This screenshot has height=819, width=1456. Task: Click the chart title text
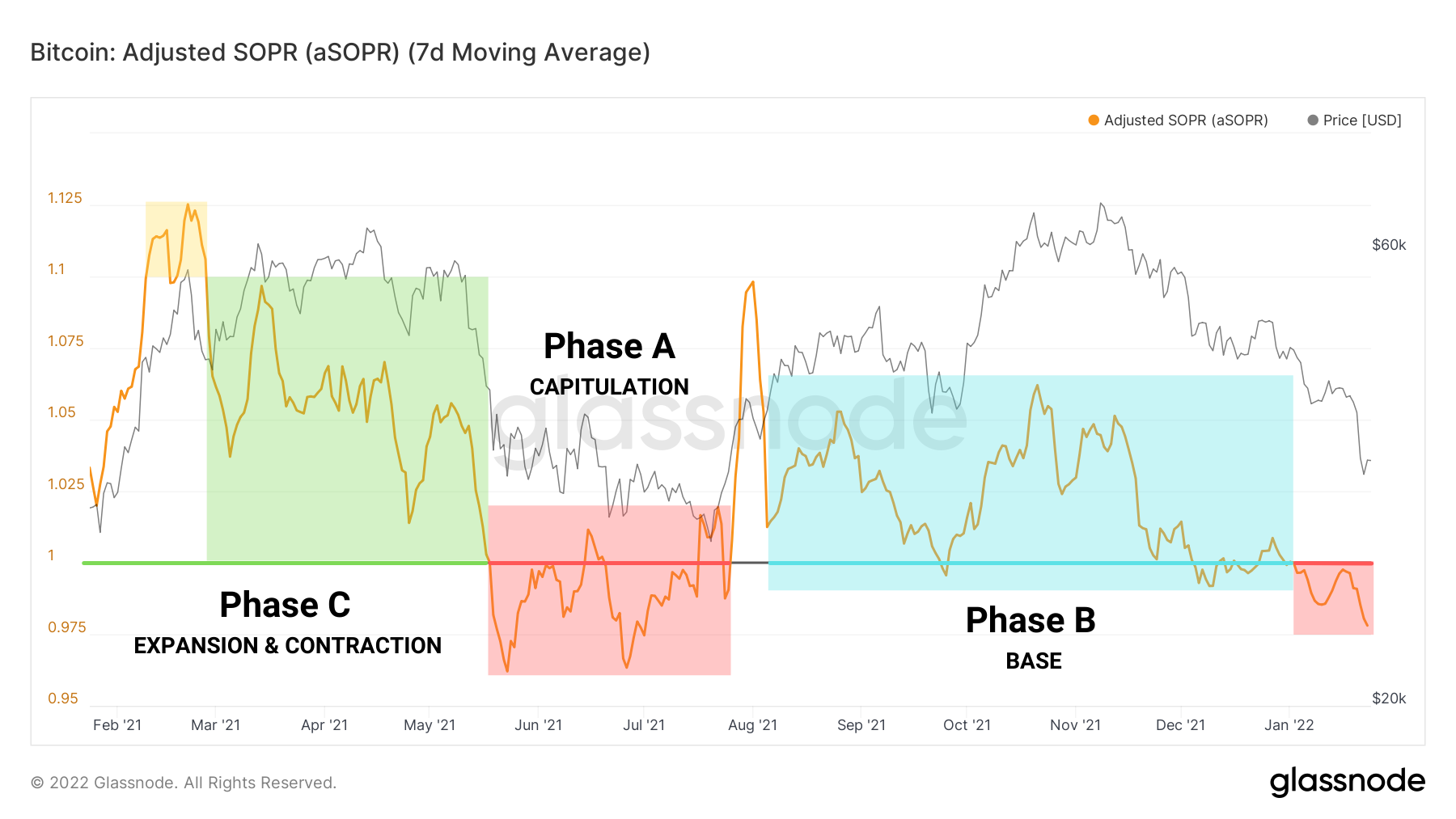click(x=340, y=53)
